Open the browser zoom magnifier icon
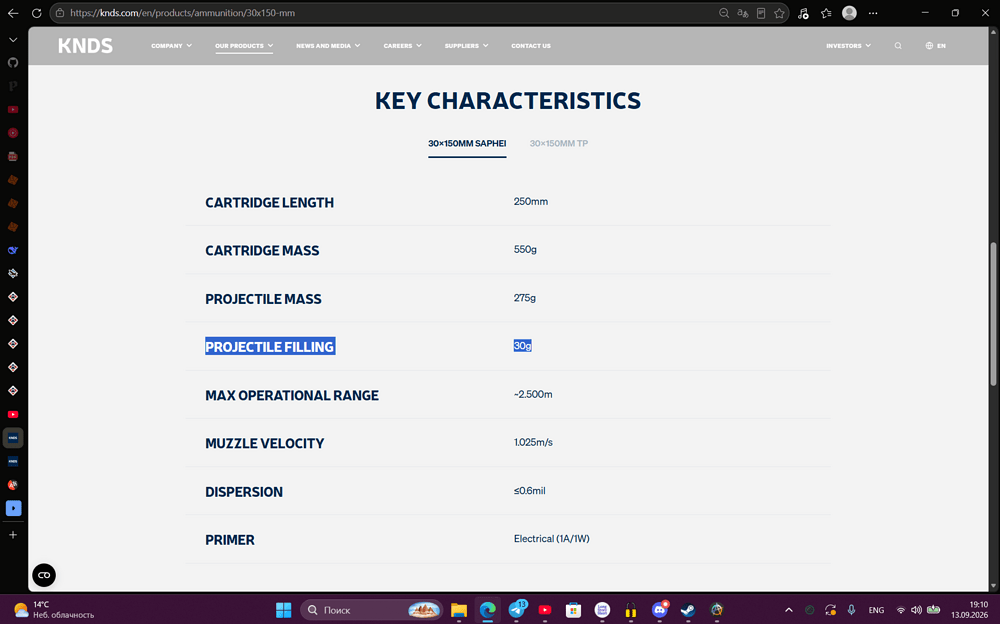The width and height of the screenshot is (1000, 624). pos(724,13)
